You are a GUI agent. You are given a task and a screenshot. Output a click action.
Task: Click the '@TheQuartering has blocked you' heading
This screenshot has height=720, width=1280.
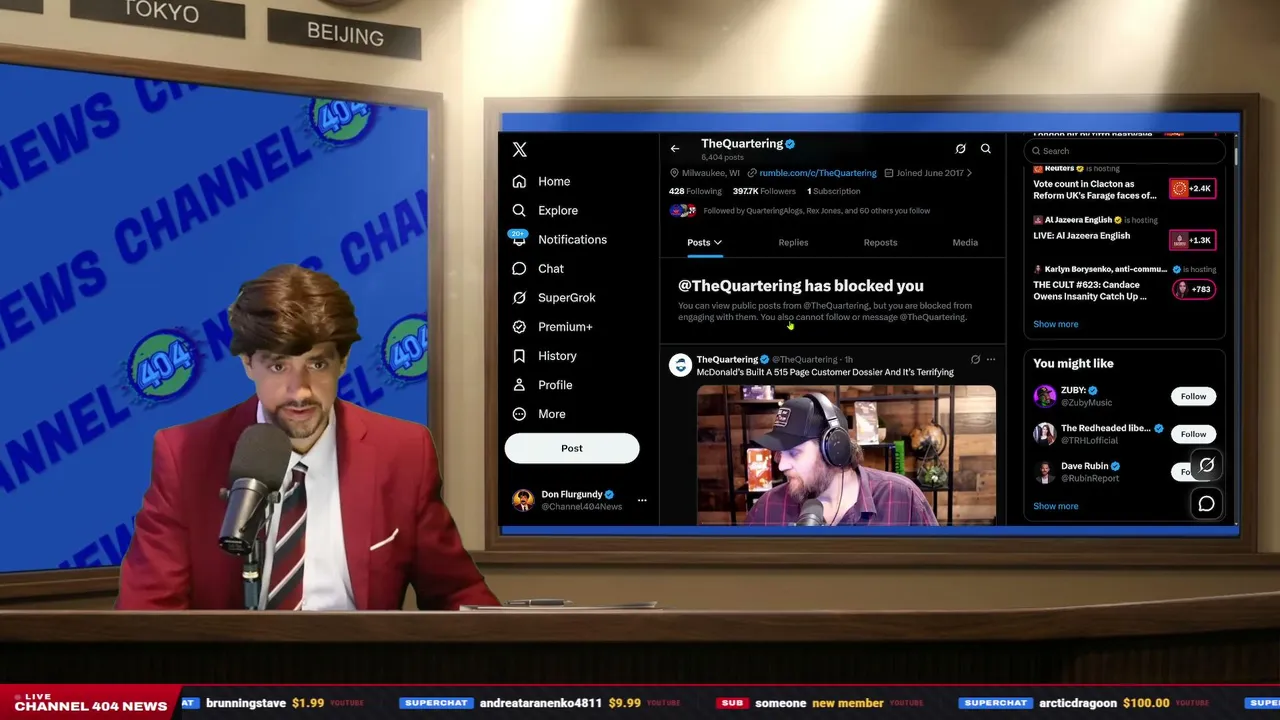801,286
